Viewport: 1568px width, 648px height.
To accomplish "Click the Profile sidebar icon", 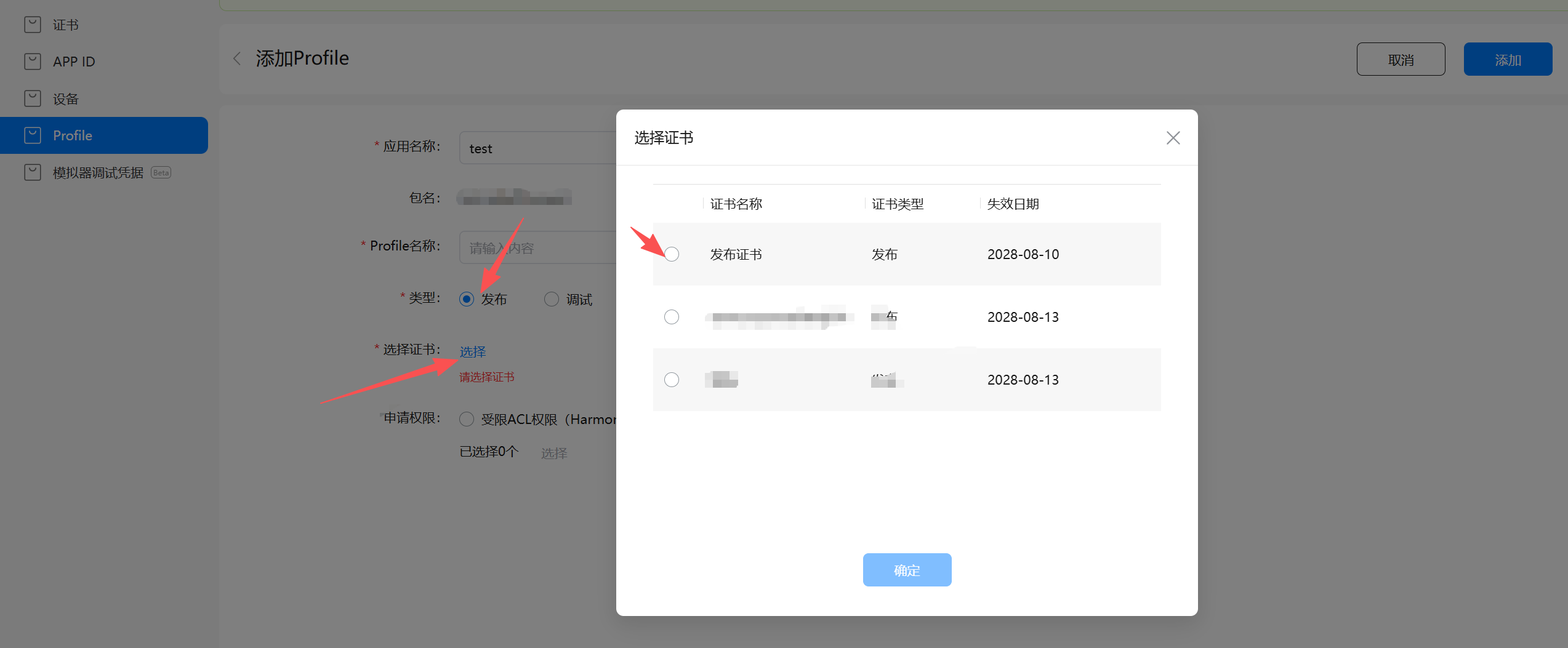I will click(32, 135).
